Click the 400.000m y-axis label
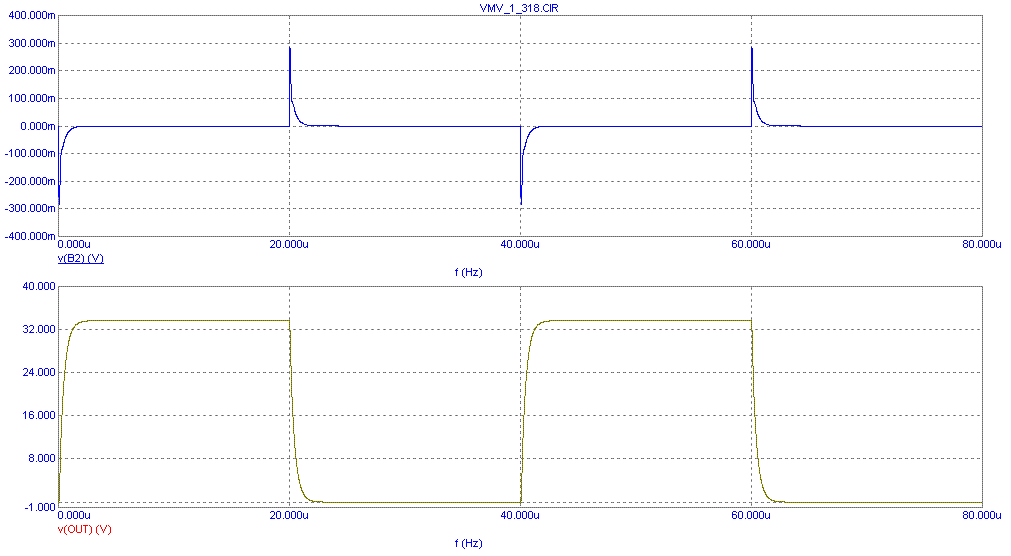Viewport: 1011px width, 556px height. pos(32,15)
